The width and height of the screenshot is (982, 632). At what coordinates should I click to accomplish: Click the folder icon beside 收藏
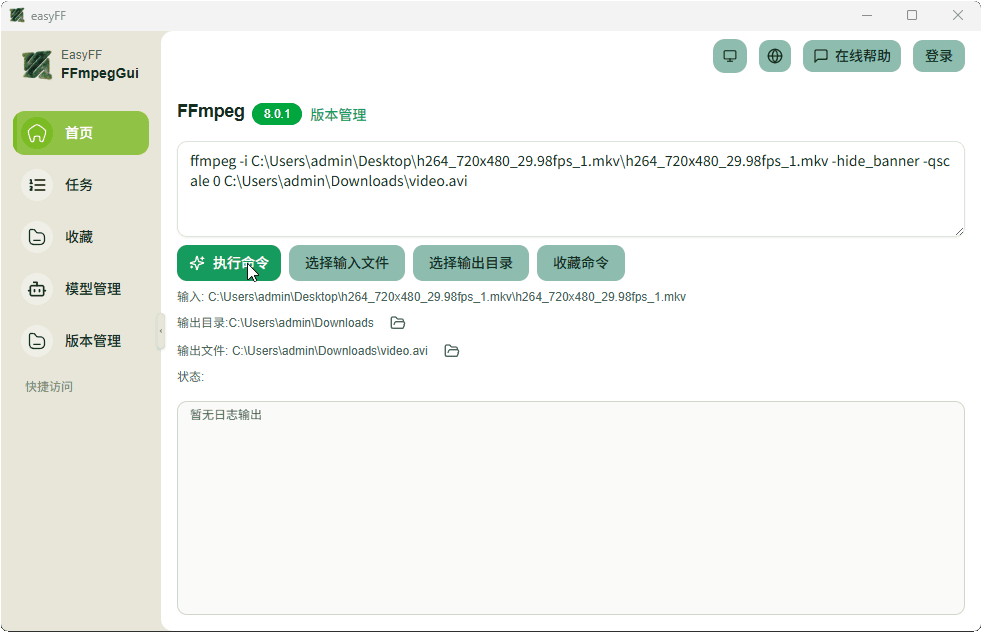(x=37, y=237)
